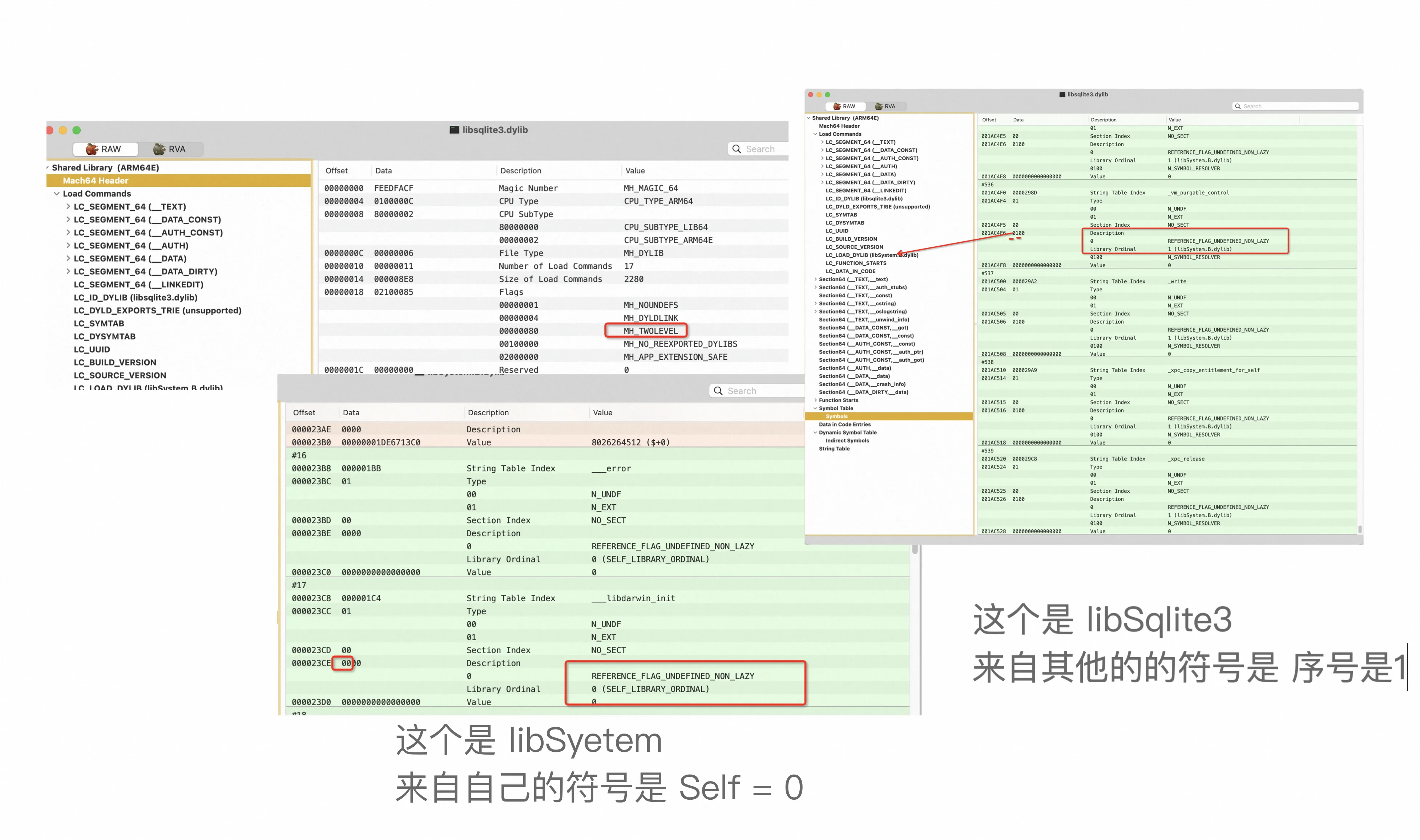The height and width of the screenshot is (840, 1420).
Task: Select LC_LOAD_DYLIB (libSystem.B.dylib) in Symbols window
Action: point(872,255)
